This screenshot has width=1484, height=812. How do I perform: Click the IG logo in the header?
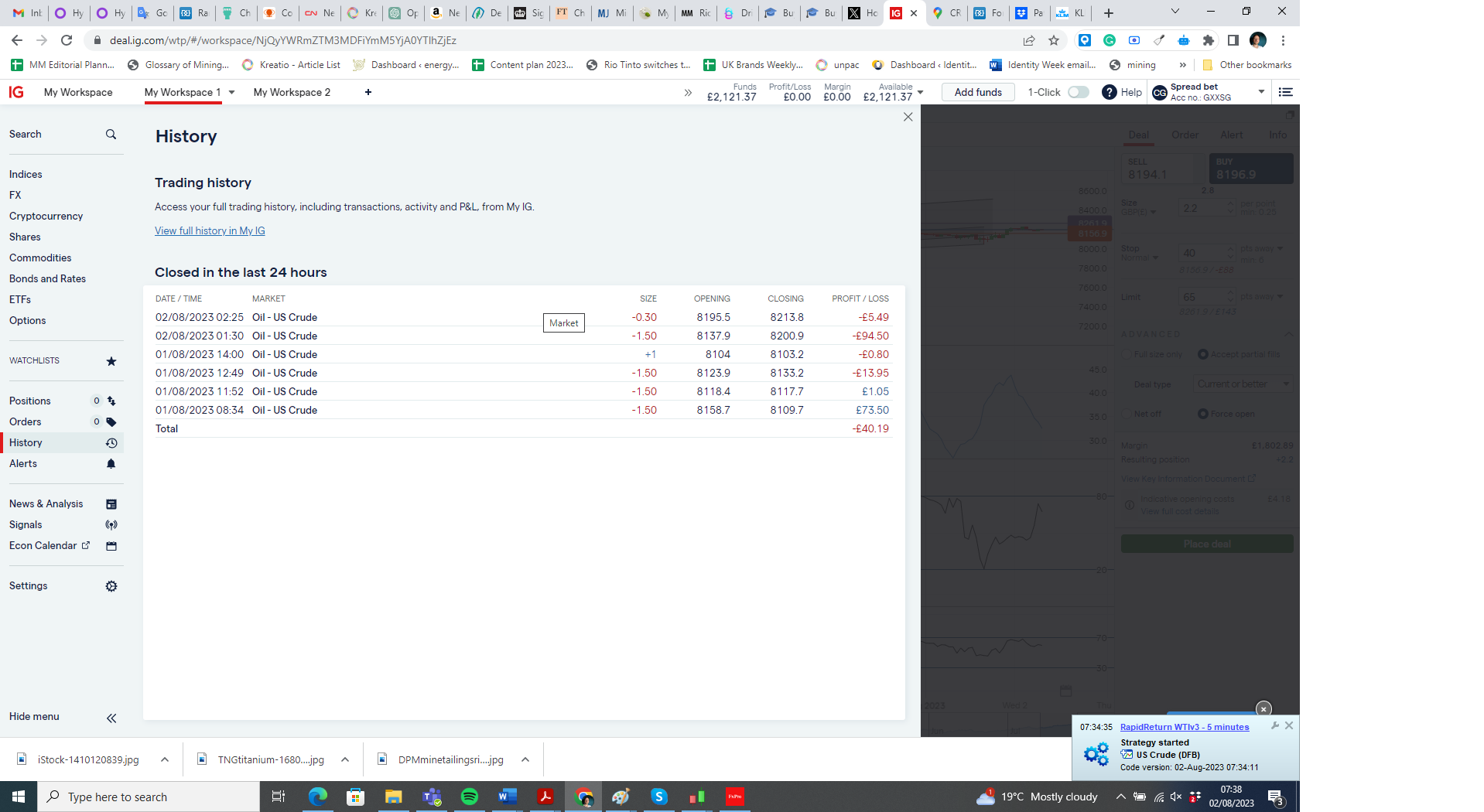point(16,92)
